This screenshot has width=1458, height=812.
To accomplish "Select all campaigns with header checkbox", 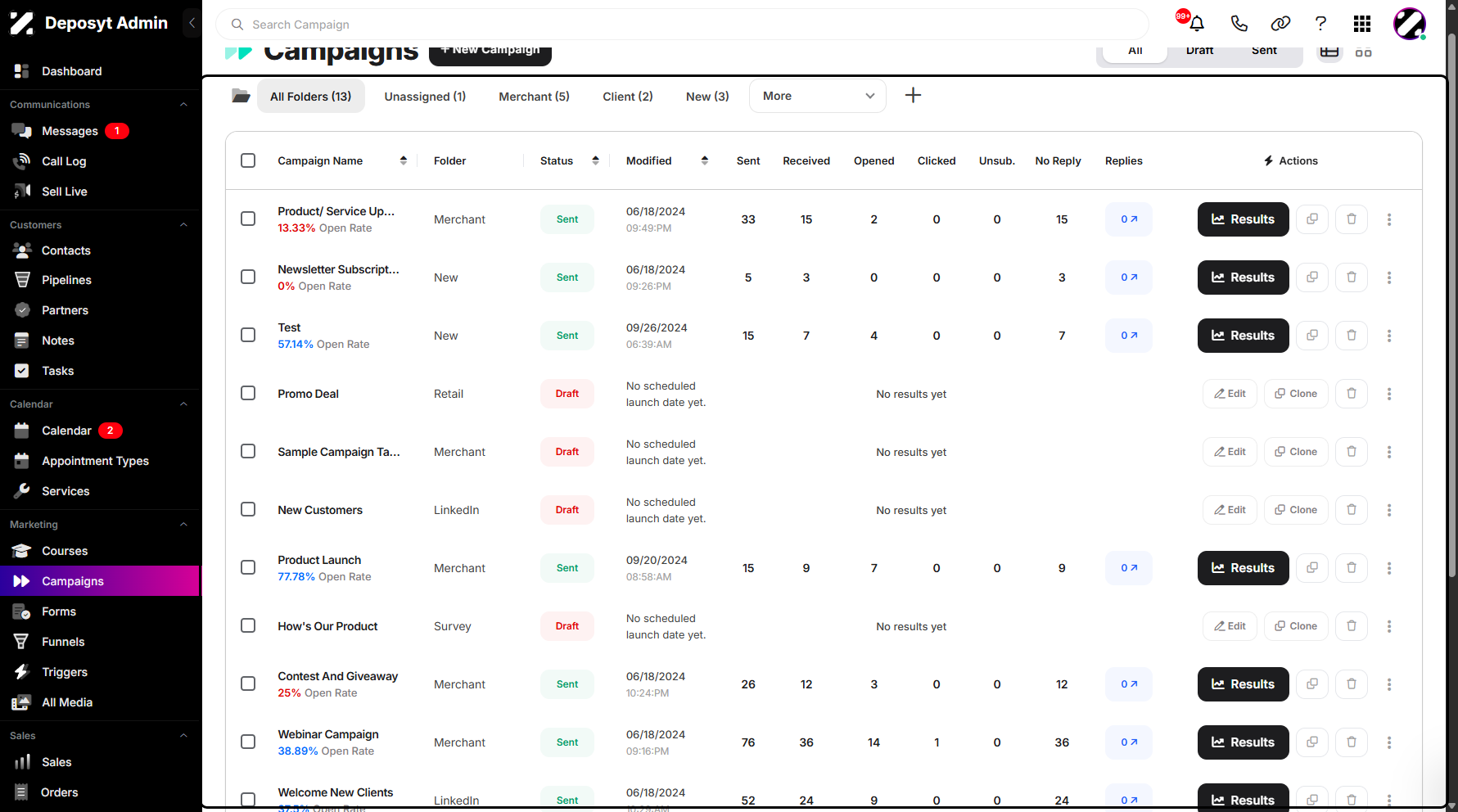I will (x=248, y=160).
